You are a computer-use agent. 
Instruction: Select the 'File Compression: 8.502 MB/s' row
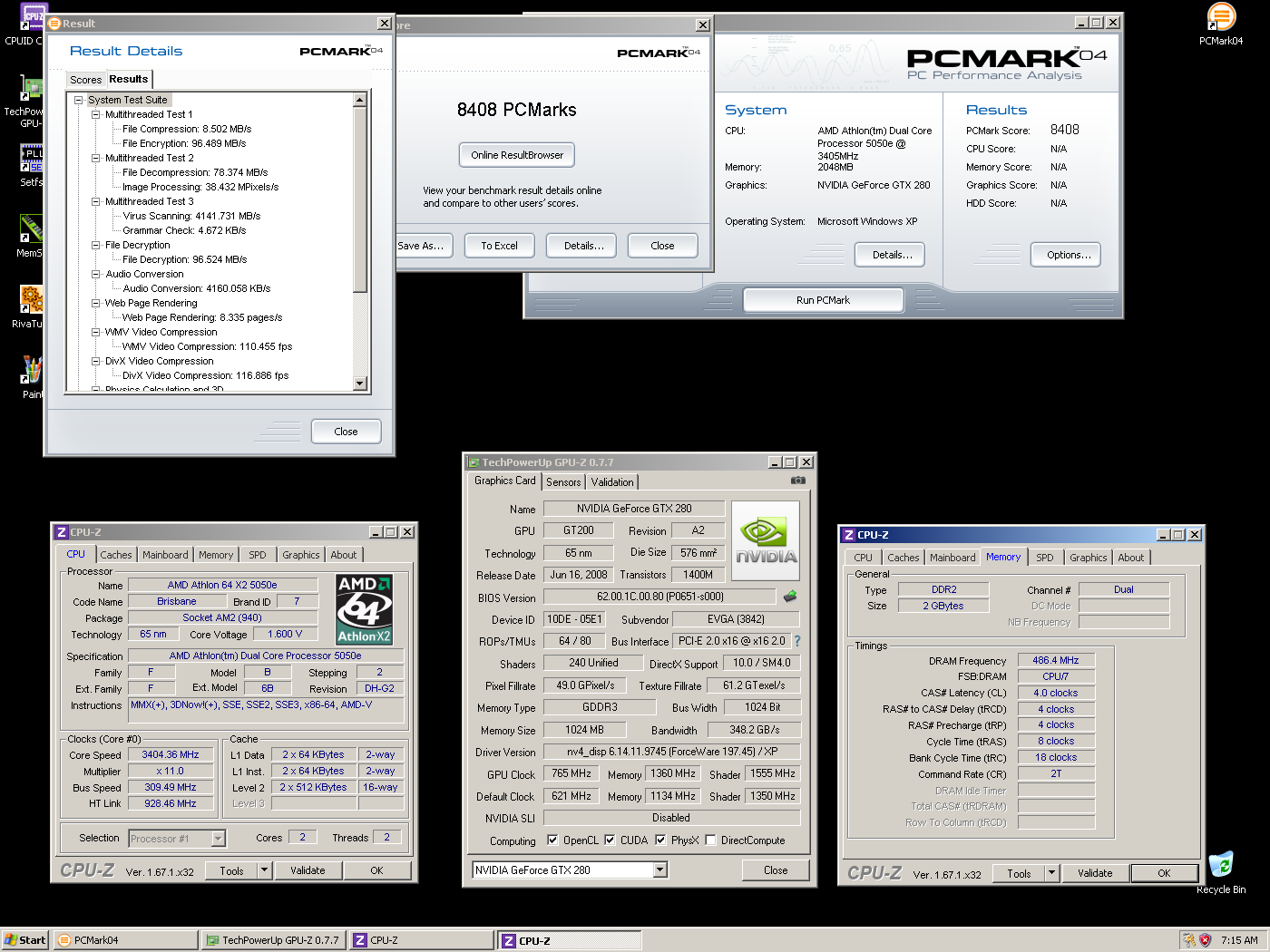tap(187, 129)
